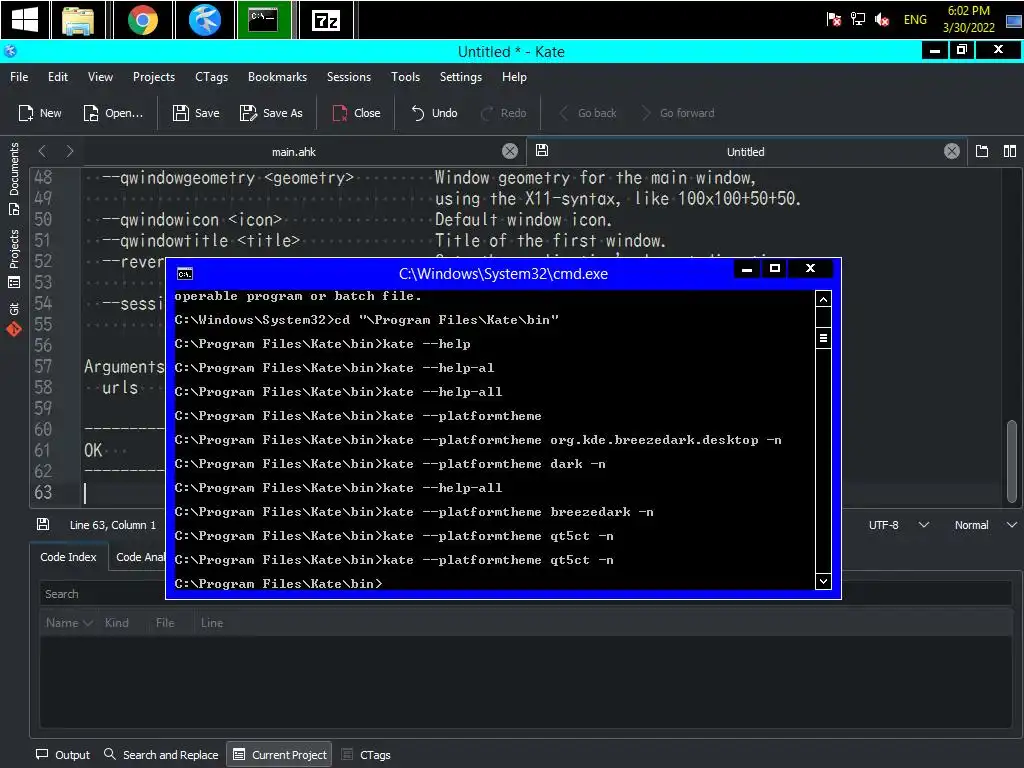Image resolution: width=1024 pixels, height=768 pixels.
Task: Open the View menu
Action: click(x=100, y=76)
